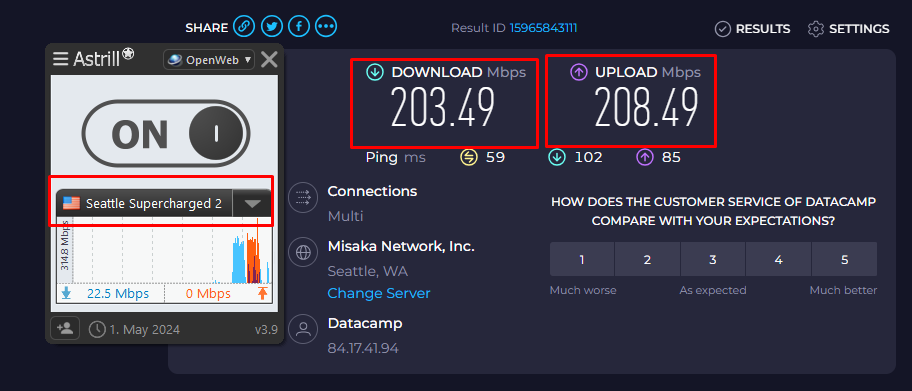
Task: Open the OpenWeb mode dropdown
Action: 209,59
